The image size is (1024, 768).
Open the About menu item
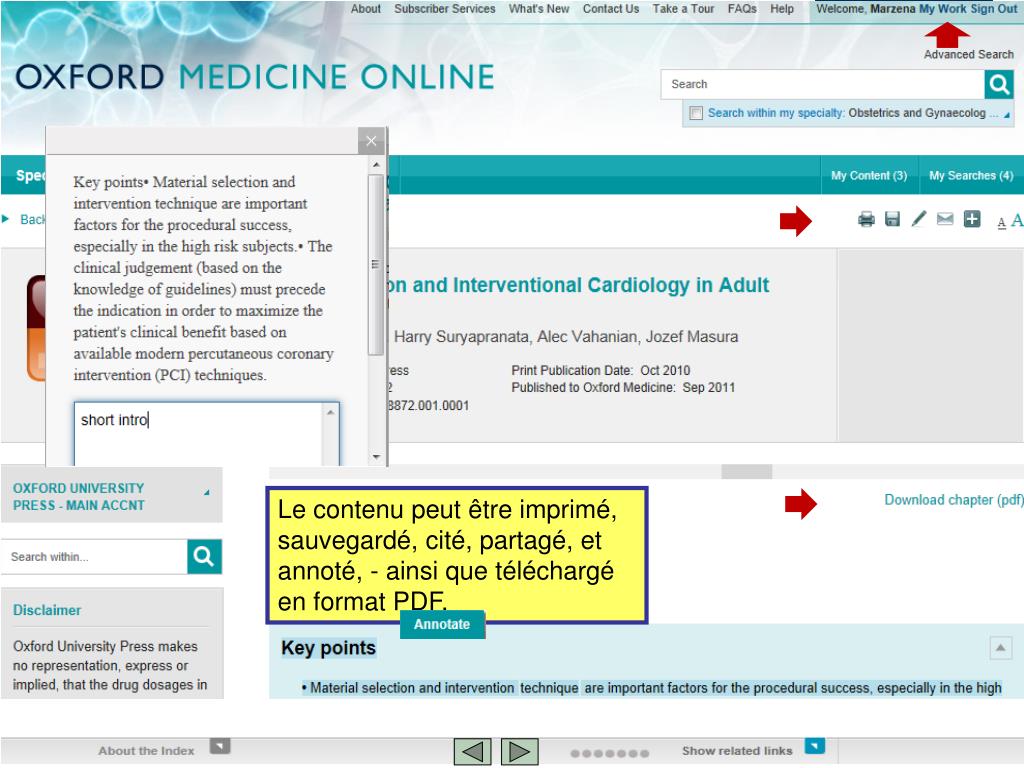point(366,9)
